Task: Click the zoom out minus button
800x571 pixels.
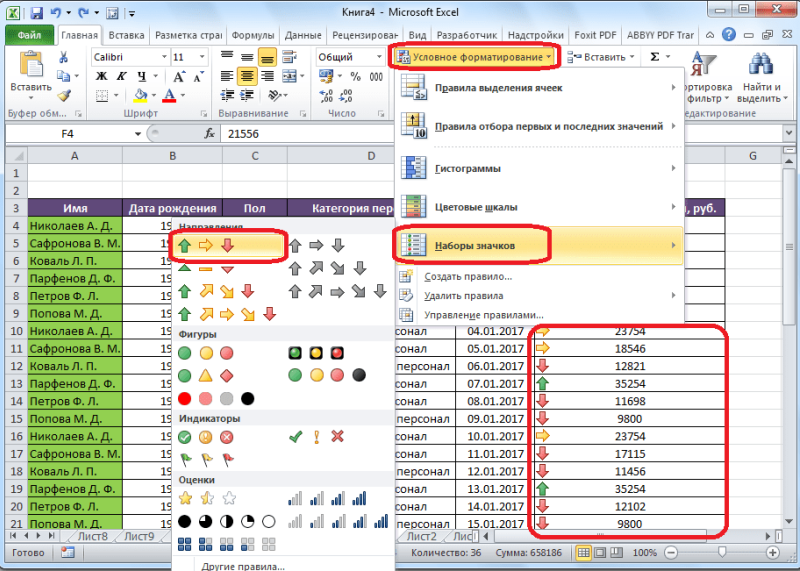Action: tap(671, 553)
